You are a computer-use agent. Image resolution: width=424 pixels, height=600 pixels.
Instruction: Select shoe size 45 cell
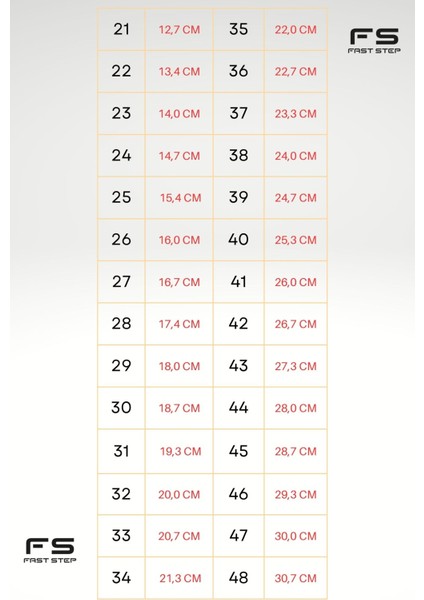click(238, 452)
